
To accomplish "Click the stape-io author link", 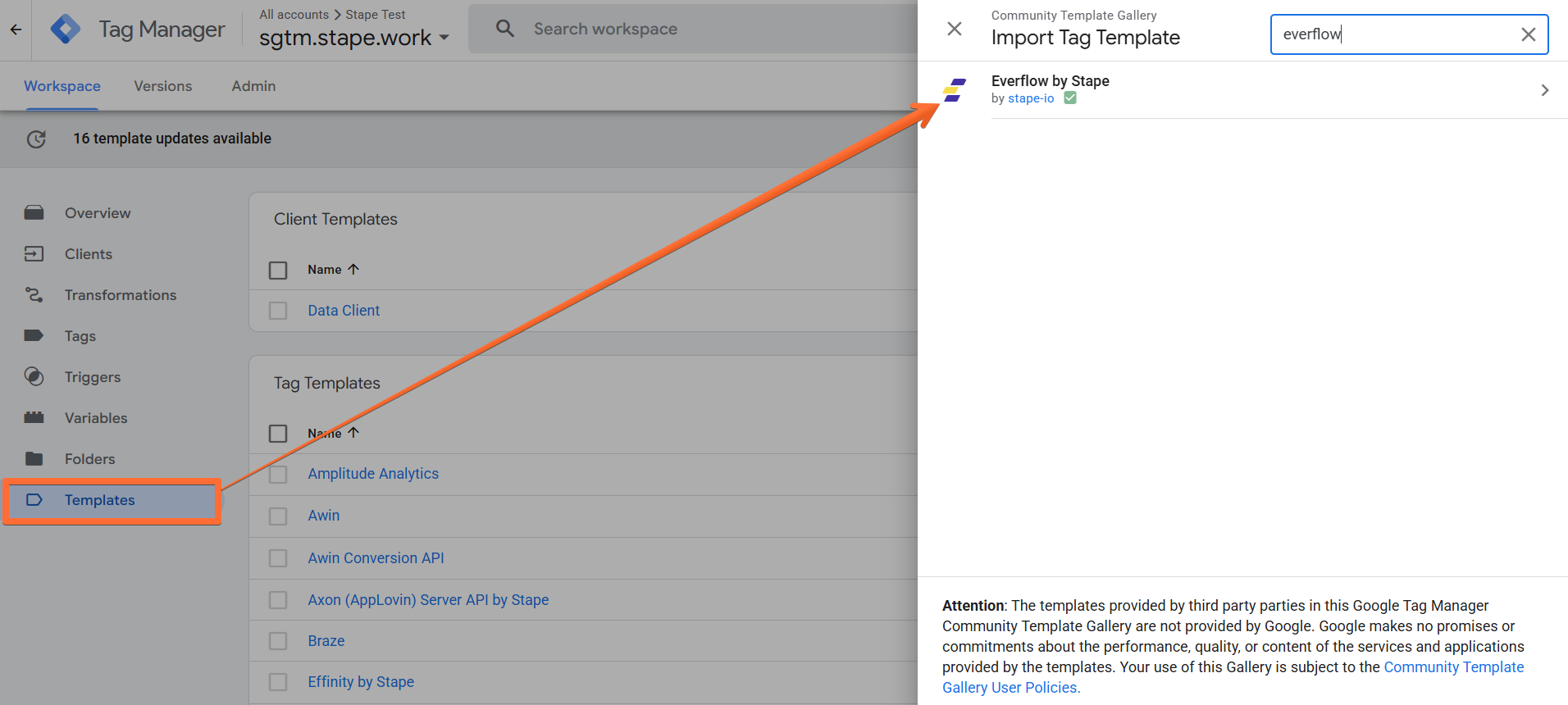I will click(x=1031, y=98).
